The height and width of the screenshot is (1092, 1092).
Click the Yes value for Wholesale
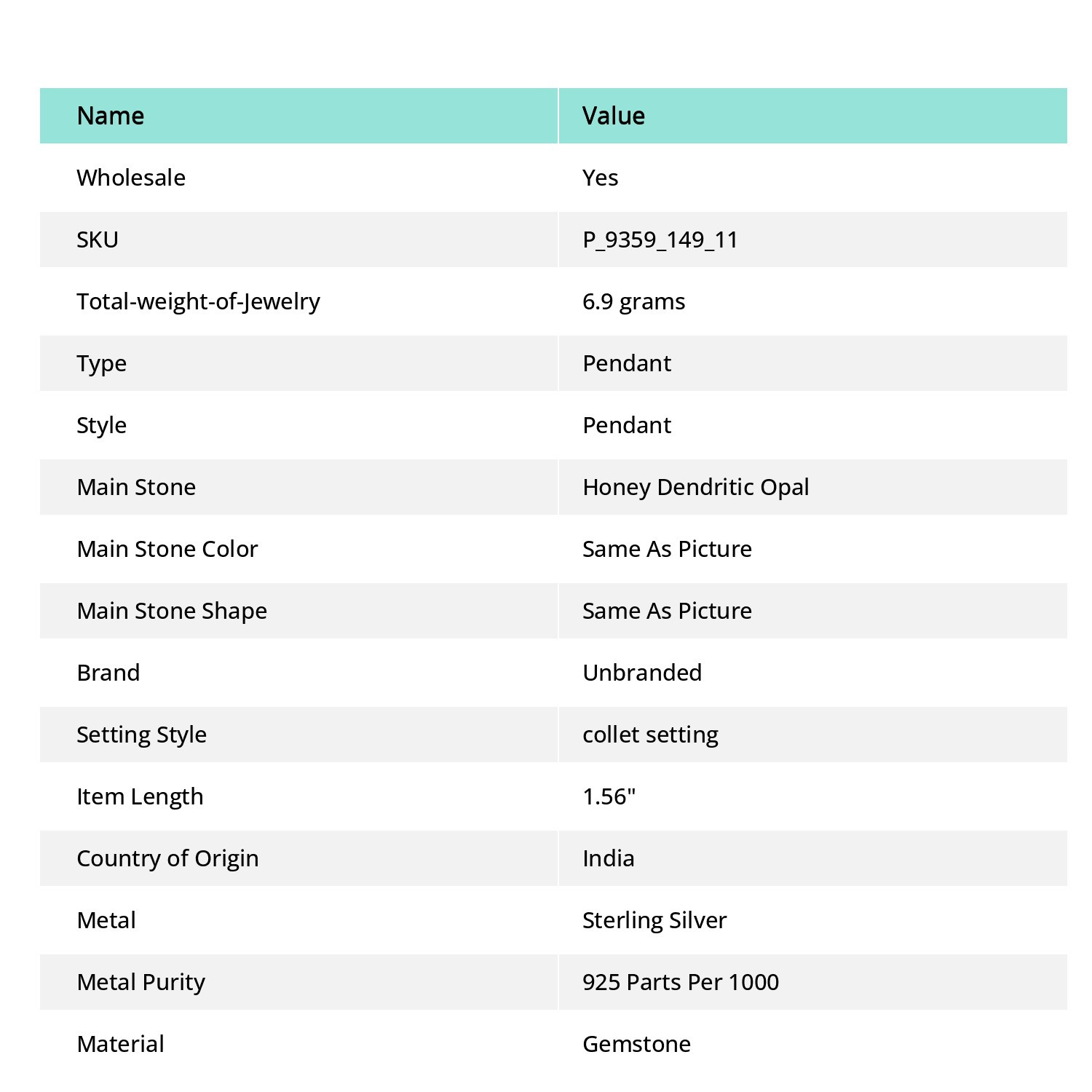click(601, 178)
